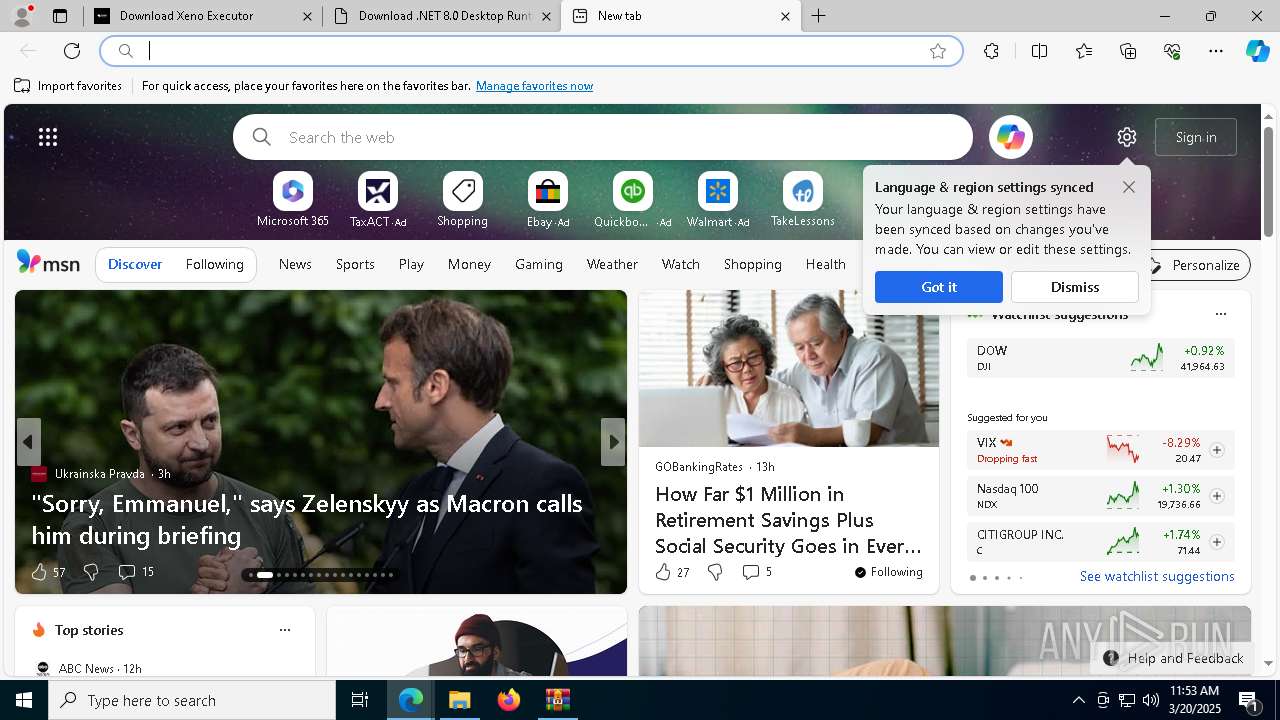The height and width of the screenshot is (720, 1280).
Task: Open watchlist card more options menu
Action: point(1221,314)
